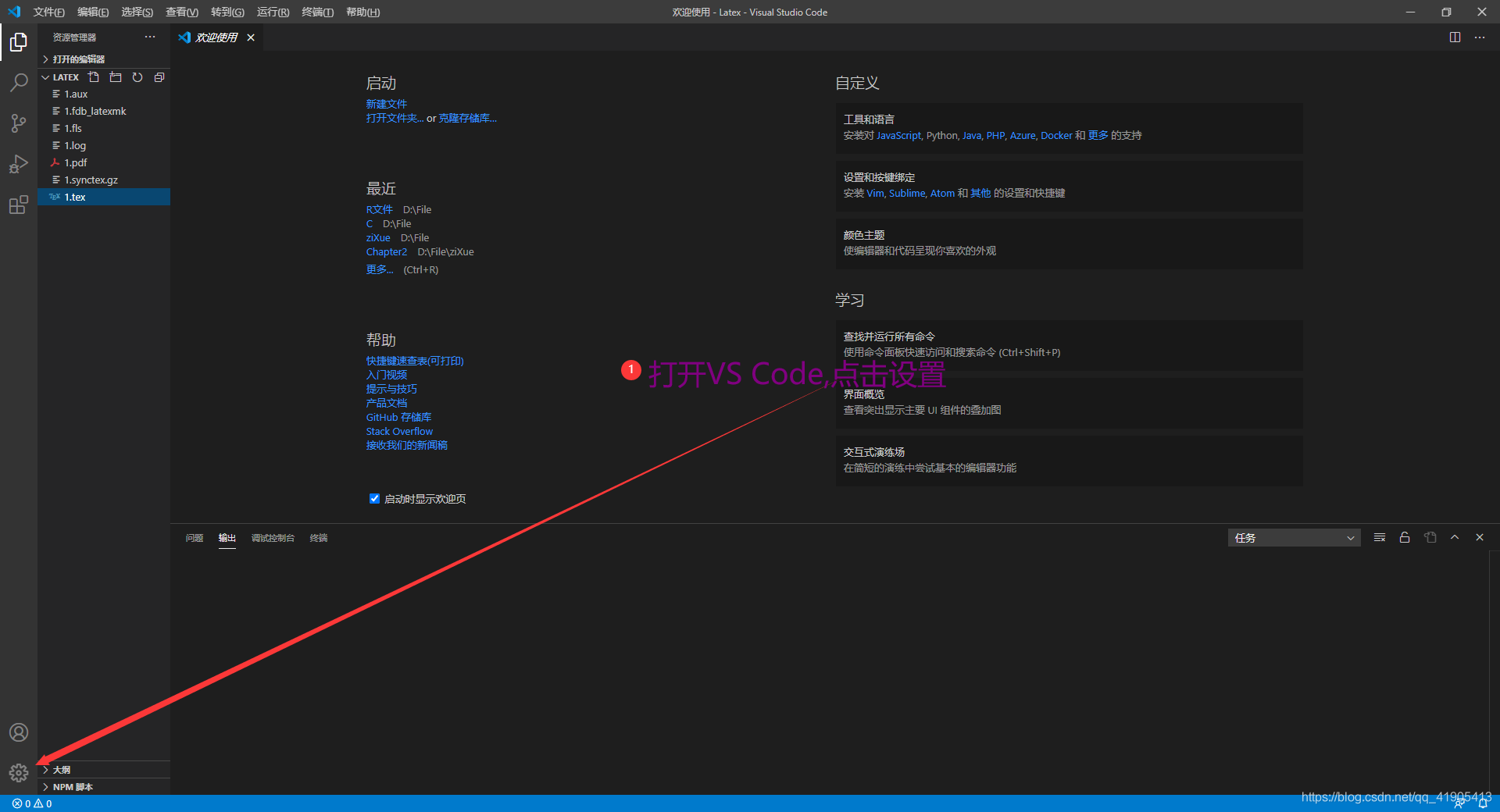1500x812 pixels.
Task: Open the output channel dropdown
Action: tap(1294, 538)
